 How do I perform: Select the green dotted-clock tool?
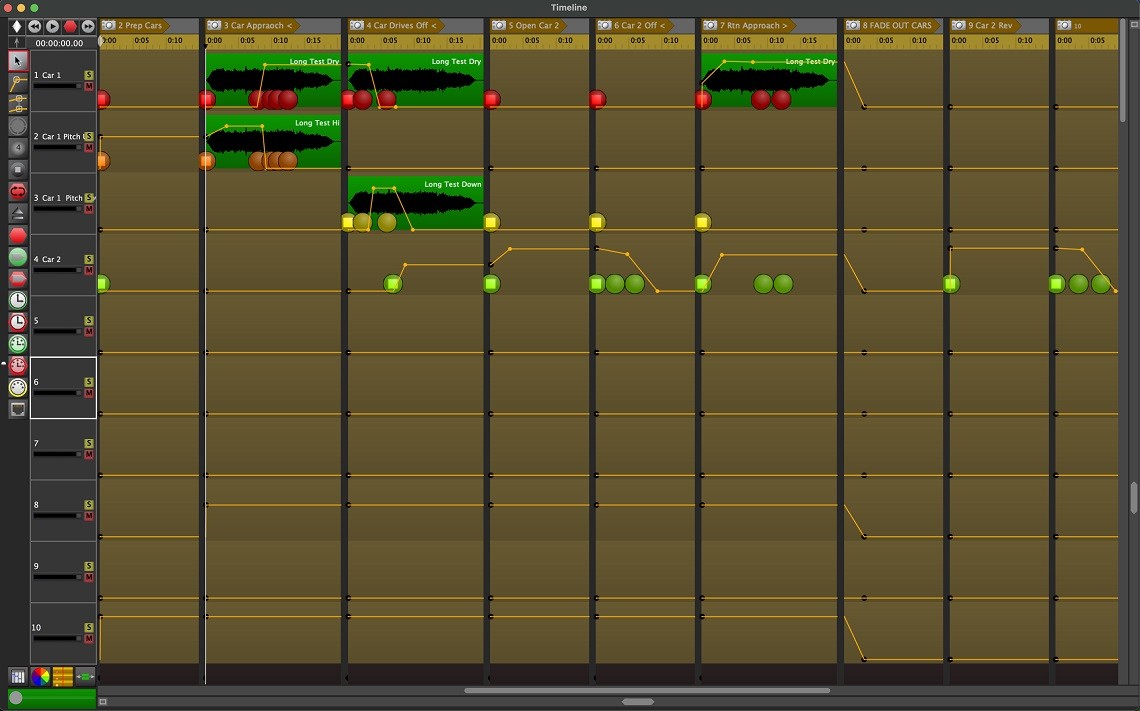tap(17, 344)
